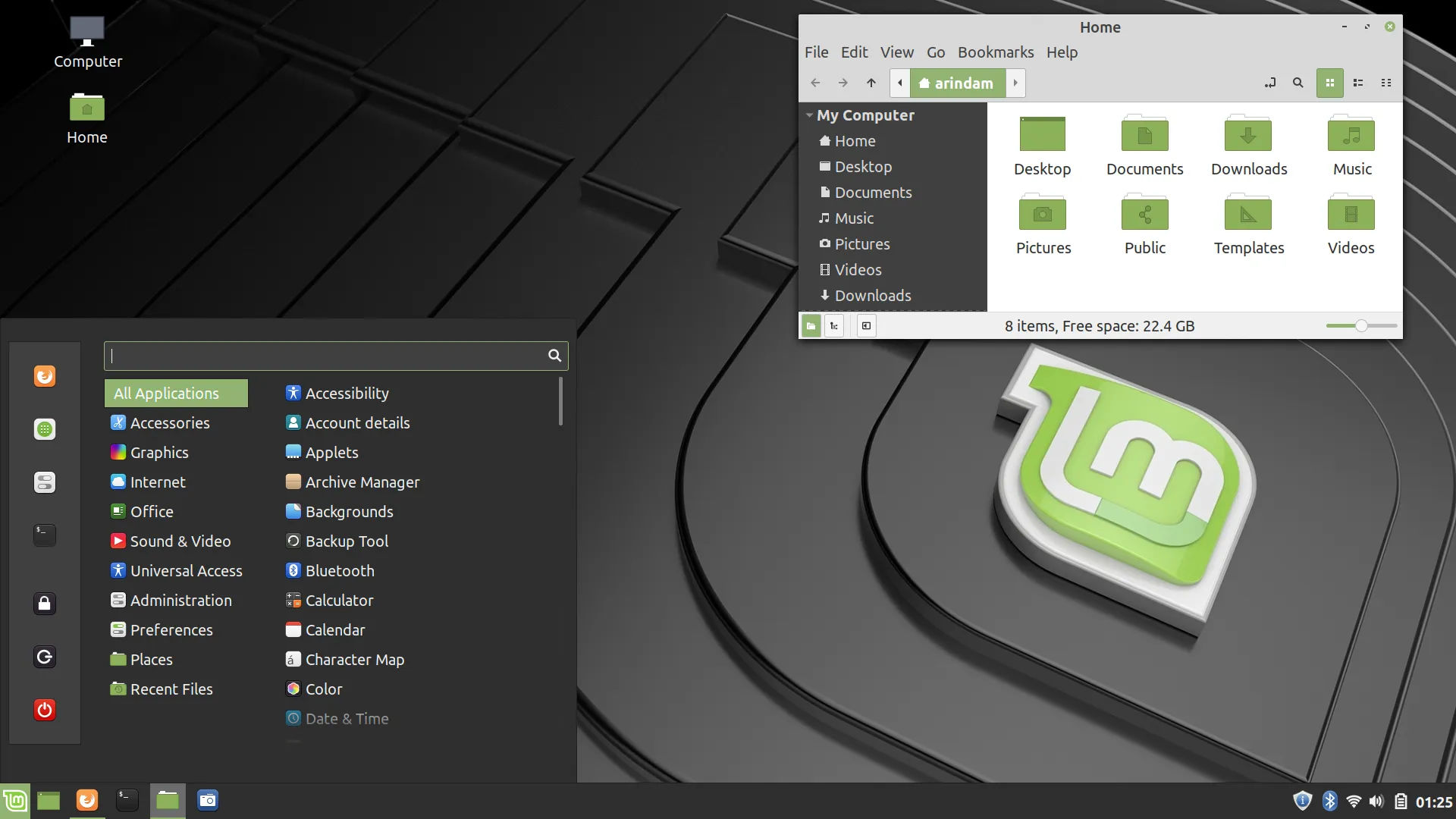Click the Administration category link

[181, 600]
